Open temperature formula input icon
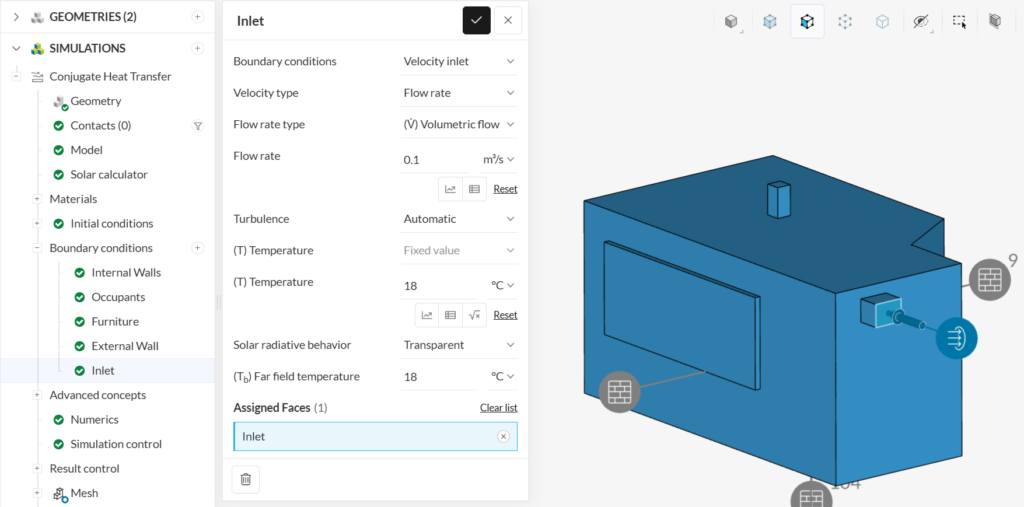1024x507 pixels. pyautogui.click(x=474, y=315)
